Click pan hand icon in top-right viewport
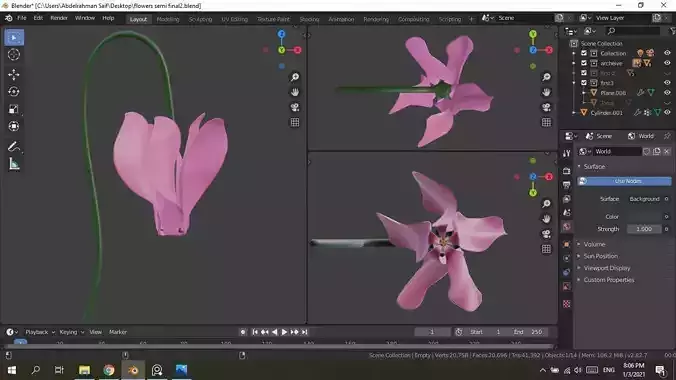The width and height of the screenshot is (676, 380). [x=546, y=92]
